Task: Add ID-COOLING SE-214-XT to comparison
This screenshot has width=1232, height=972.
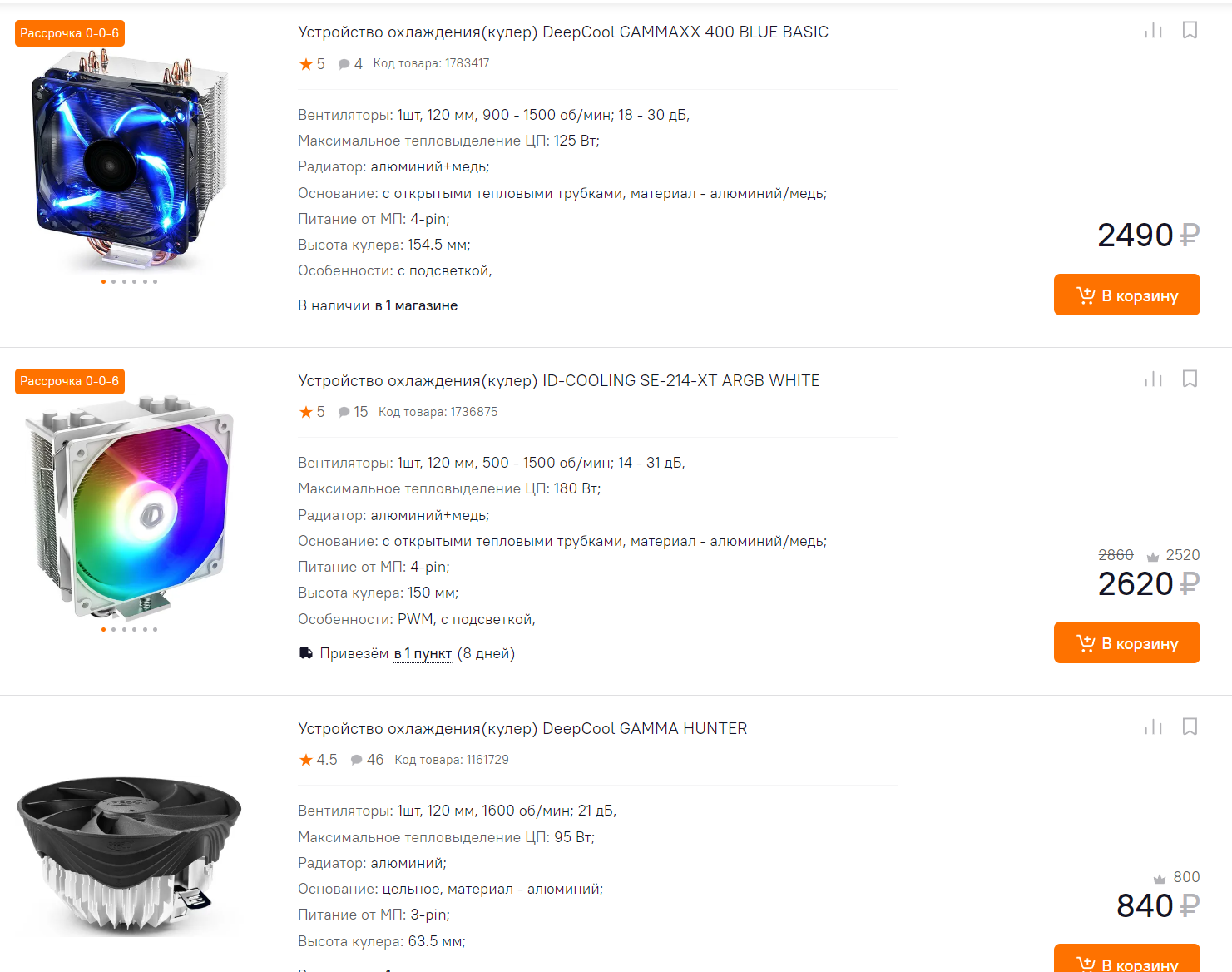Action: pyautogui.click(x=1153, y=379)
